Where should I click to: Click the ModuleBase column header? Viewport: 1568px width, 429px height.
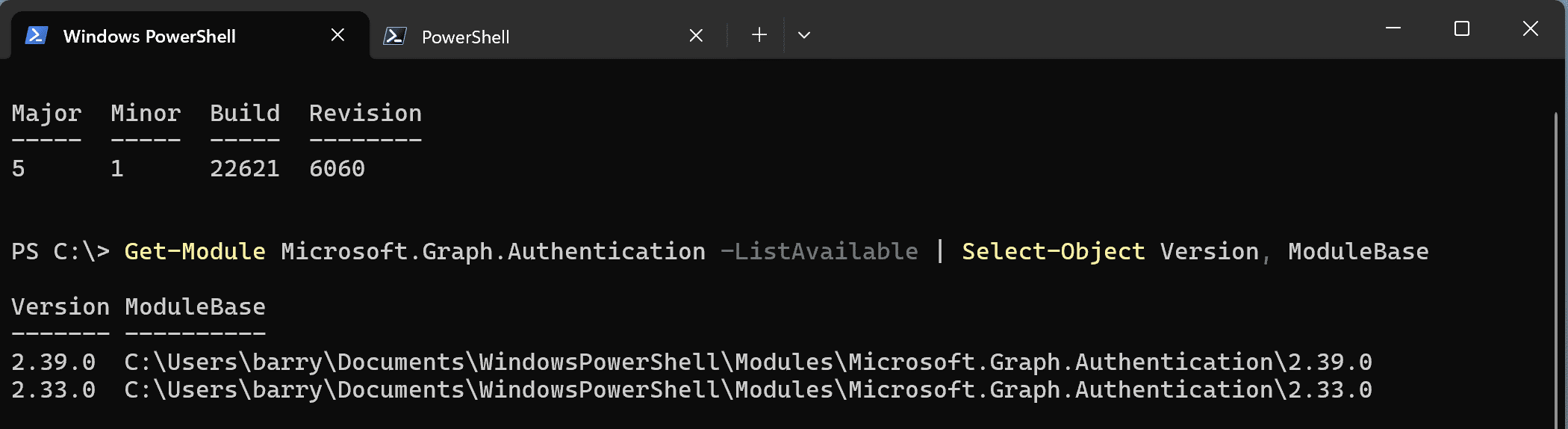(x=195, y=306)
